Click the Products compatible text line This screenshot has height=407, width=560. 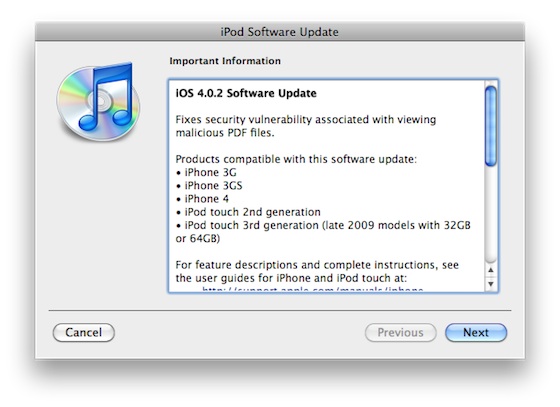point(296,159)
